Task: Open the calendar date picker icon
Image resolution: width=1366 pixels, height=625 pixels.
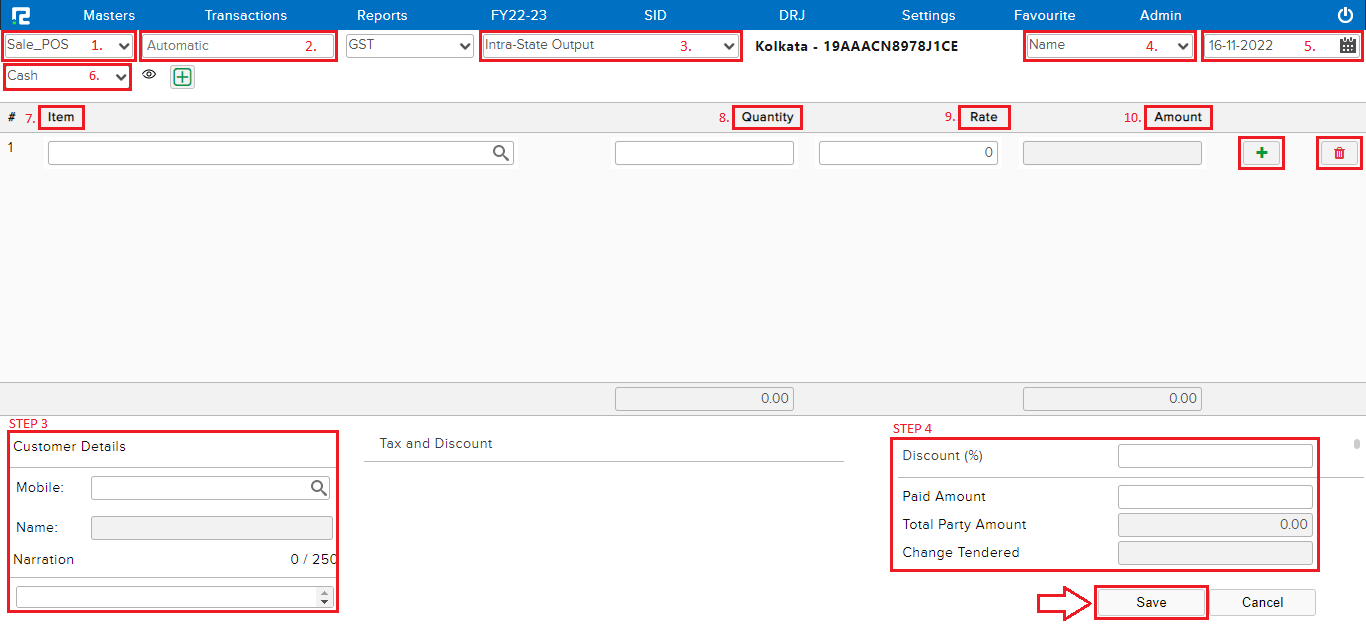Action: [x=1348, y=45]
